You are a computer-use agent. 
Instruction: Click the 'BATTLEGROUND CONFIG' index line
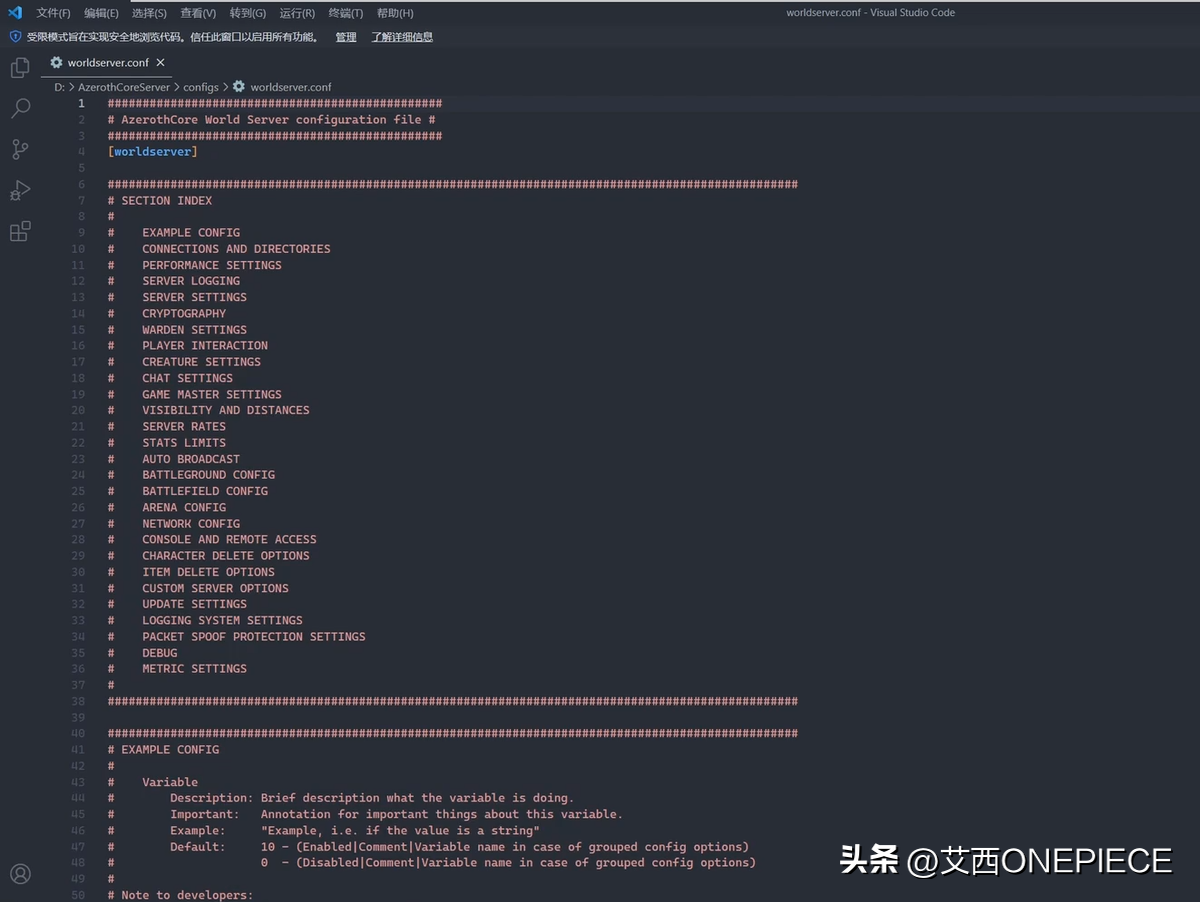[208, 475]
